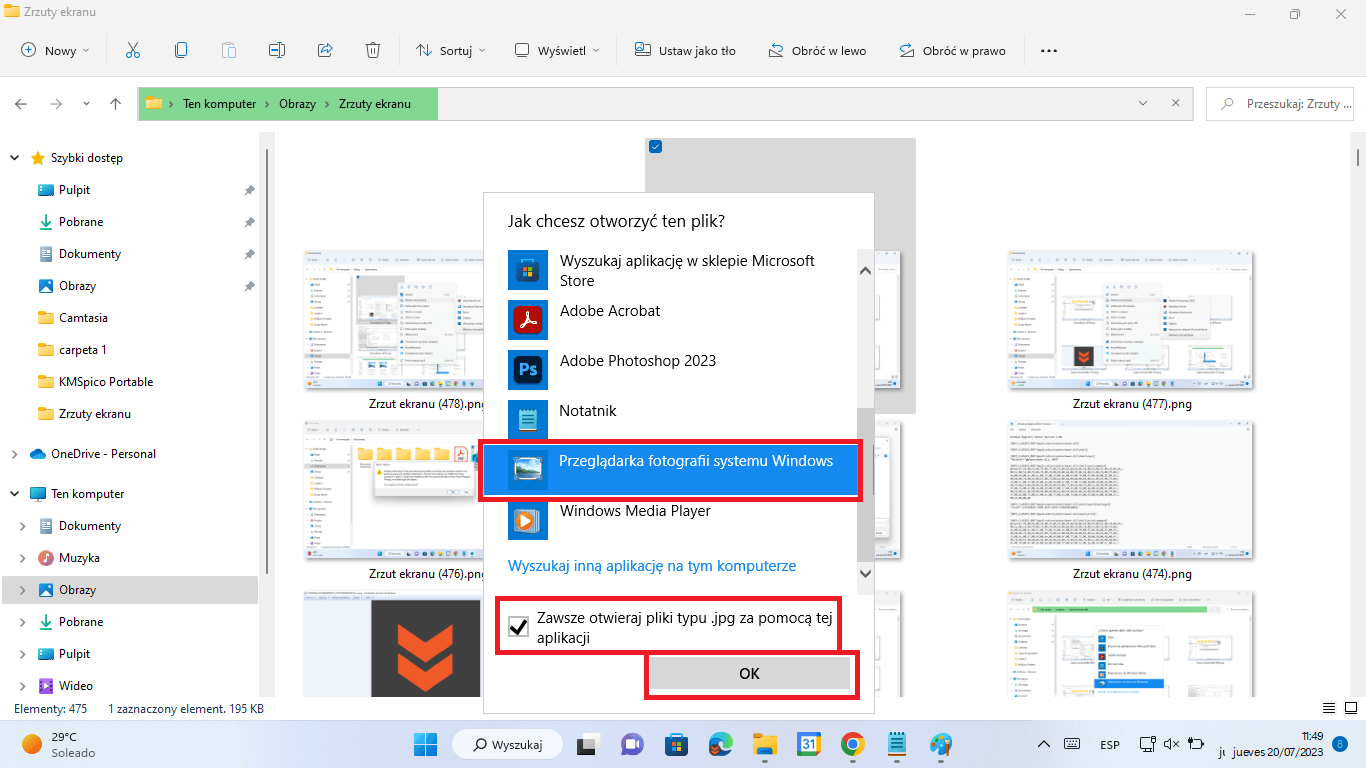Toggle the selected thumbnail's blue checkbox
The width and height of the screenshot is (1366, 768).
tap(656, 147)
